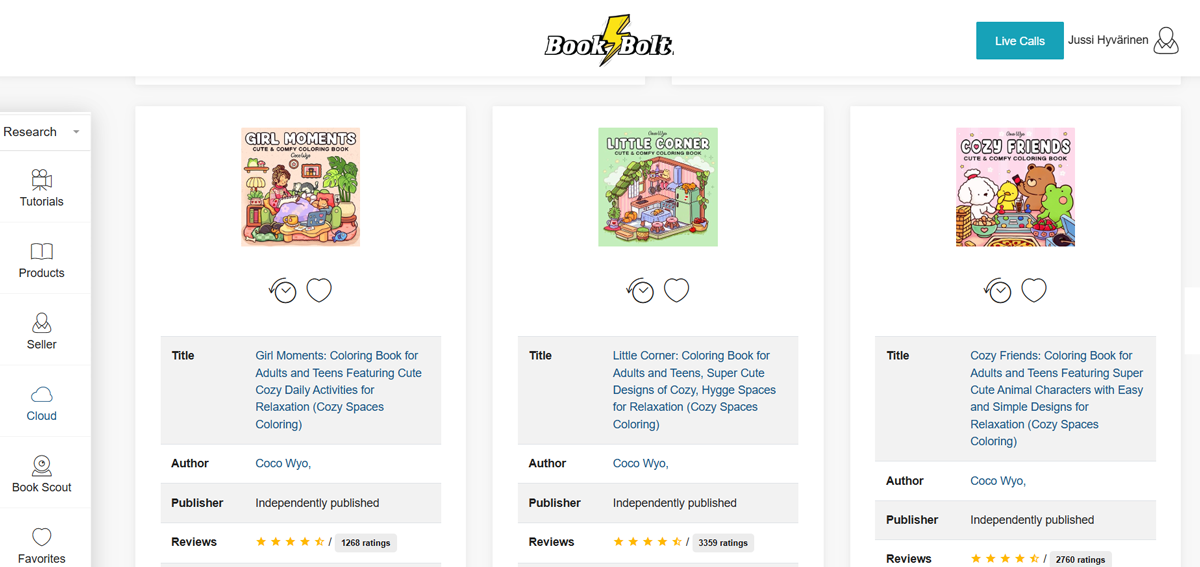Screen dimensions: 1200x567
Task: Favorite the Girl Moments book with heart icon
Action: (x=319, y=290)
